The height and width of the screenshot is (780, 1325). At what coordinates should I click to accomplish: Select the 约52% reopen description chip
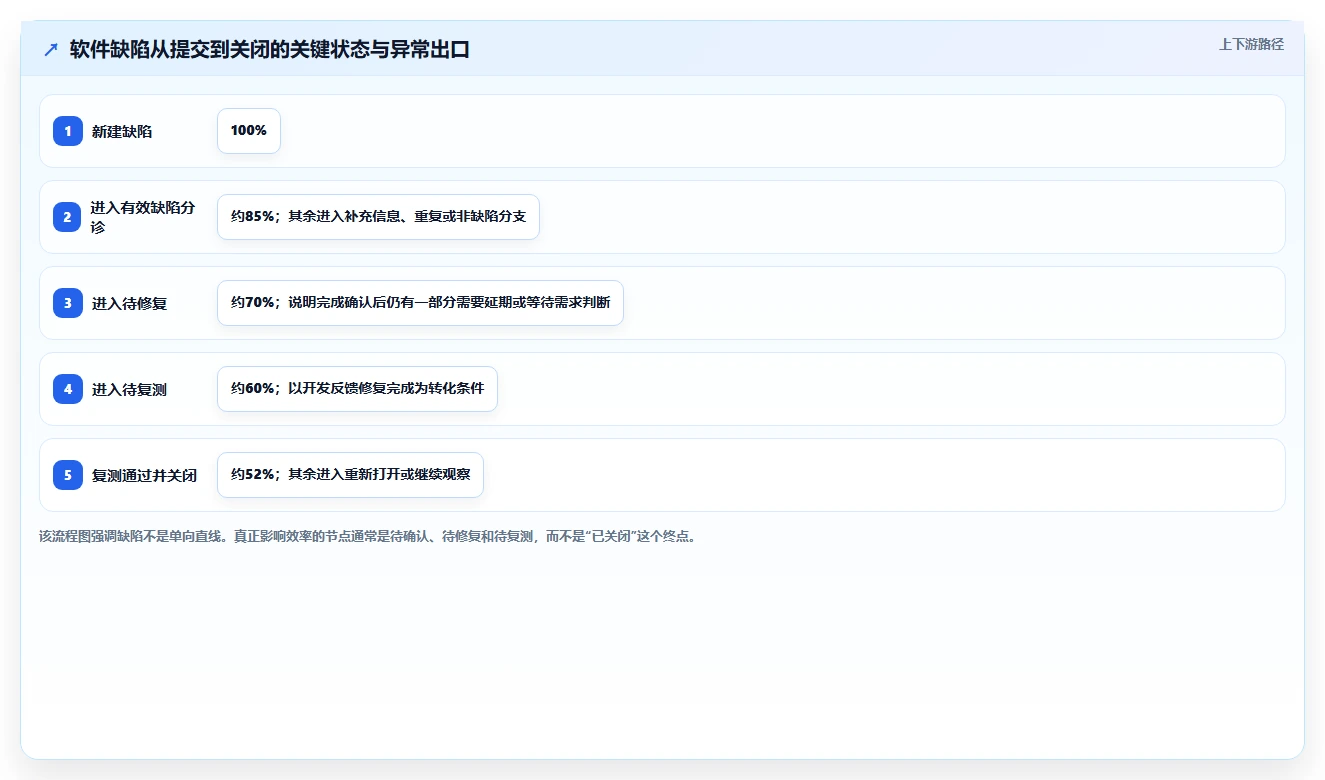[350, 475]
